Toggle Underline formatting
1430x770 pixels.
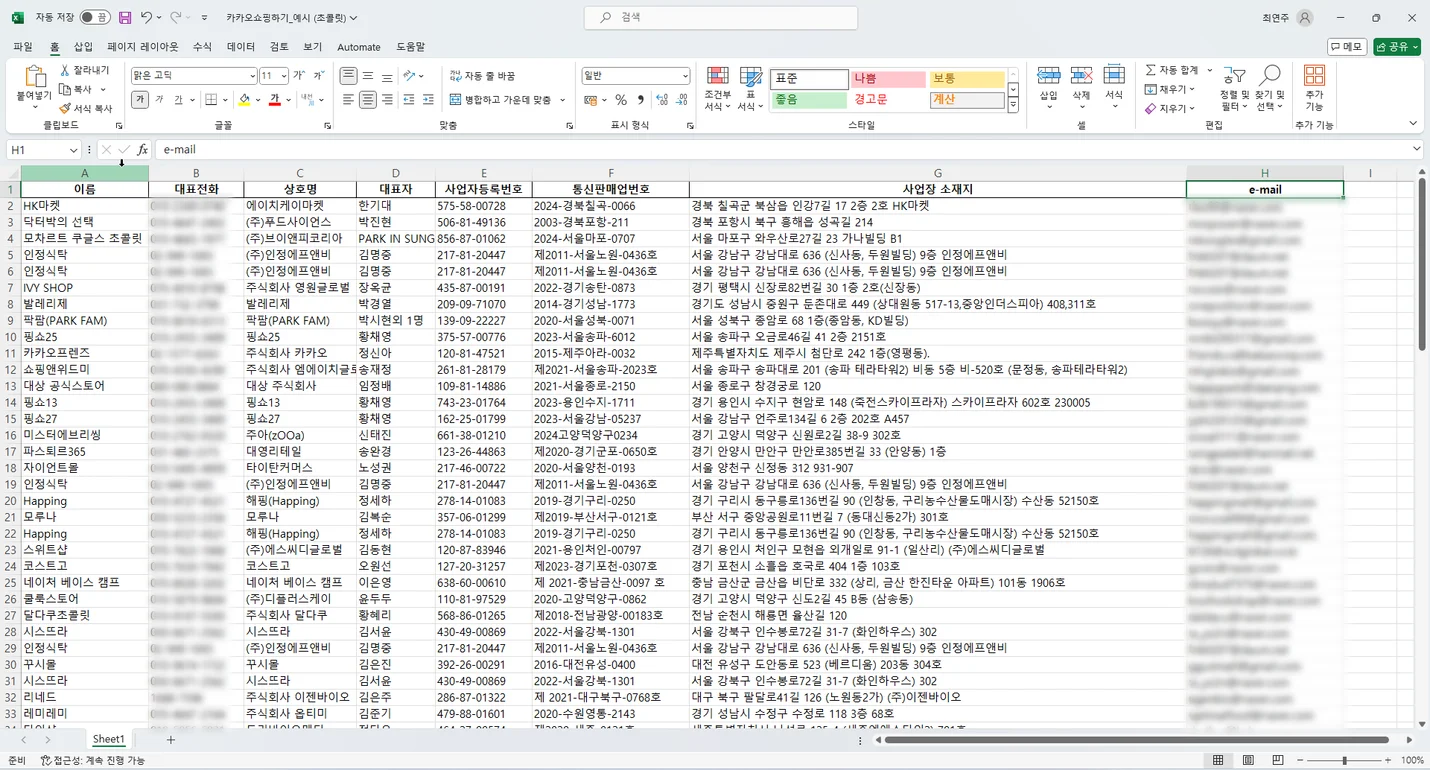click(x=178, y=100)
